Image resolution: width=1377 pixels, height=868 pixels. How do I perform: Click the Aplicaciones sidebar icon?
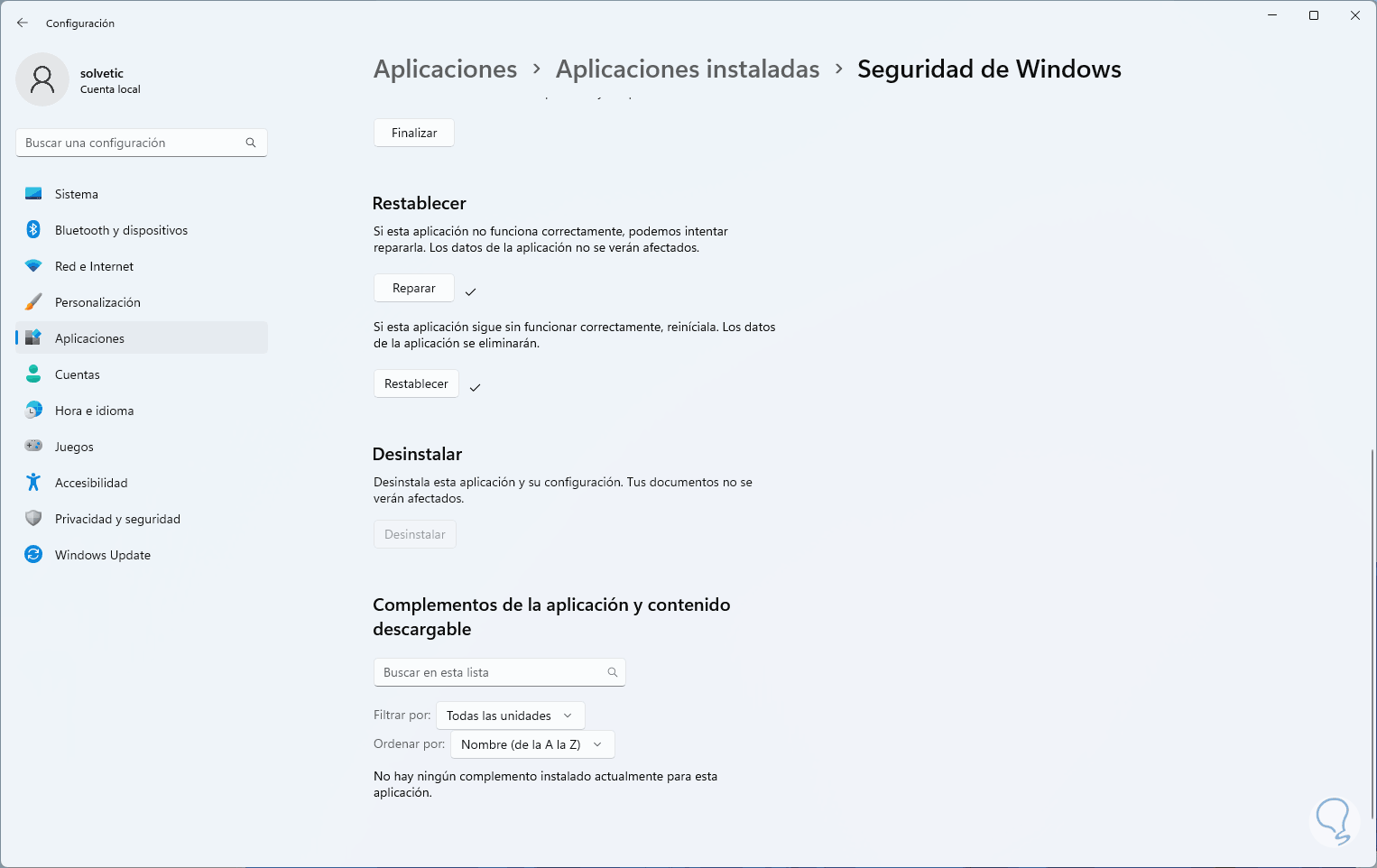click(33, 338)
